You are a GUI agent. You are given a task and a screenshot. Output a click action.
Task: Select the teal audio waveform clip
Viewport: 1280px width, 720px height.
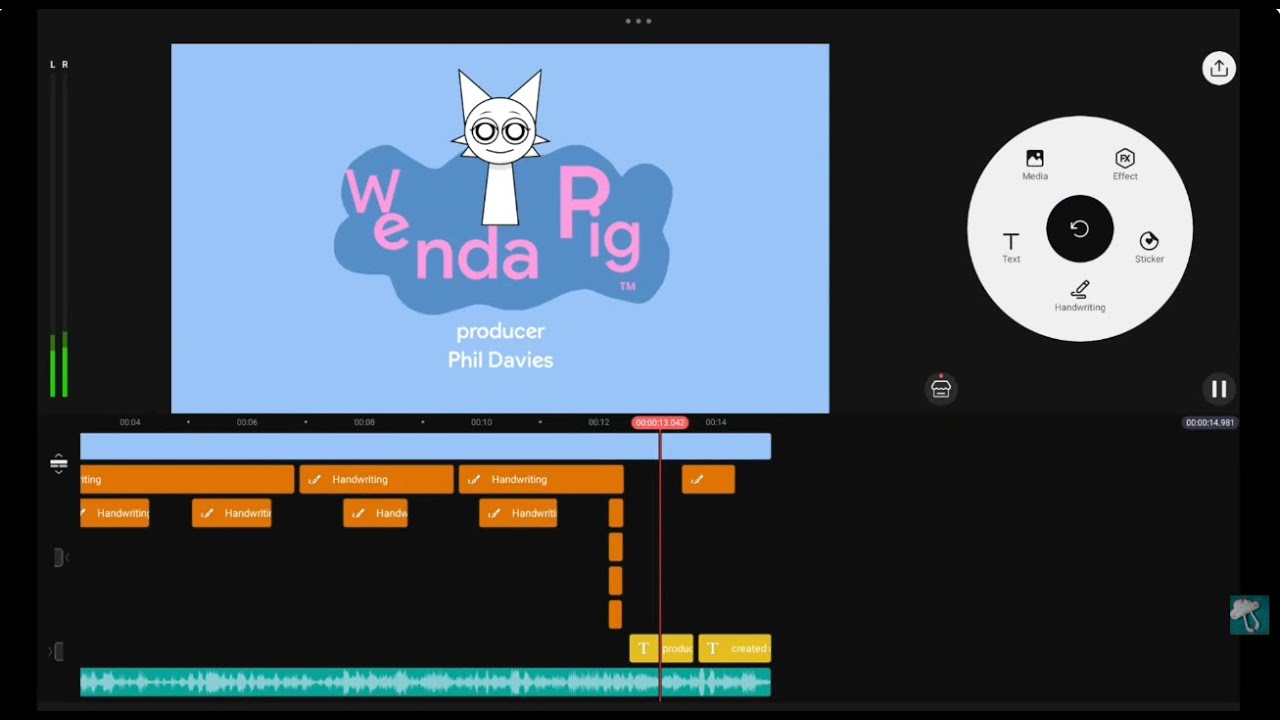[425, 682]
